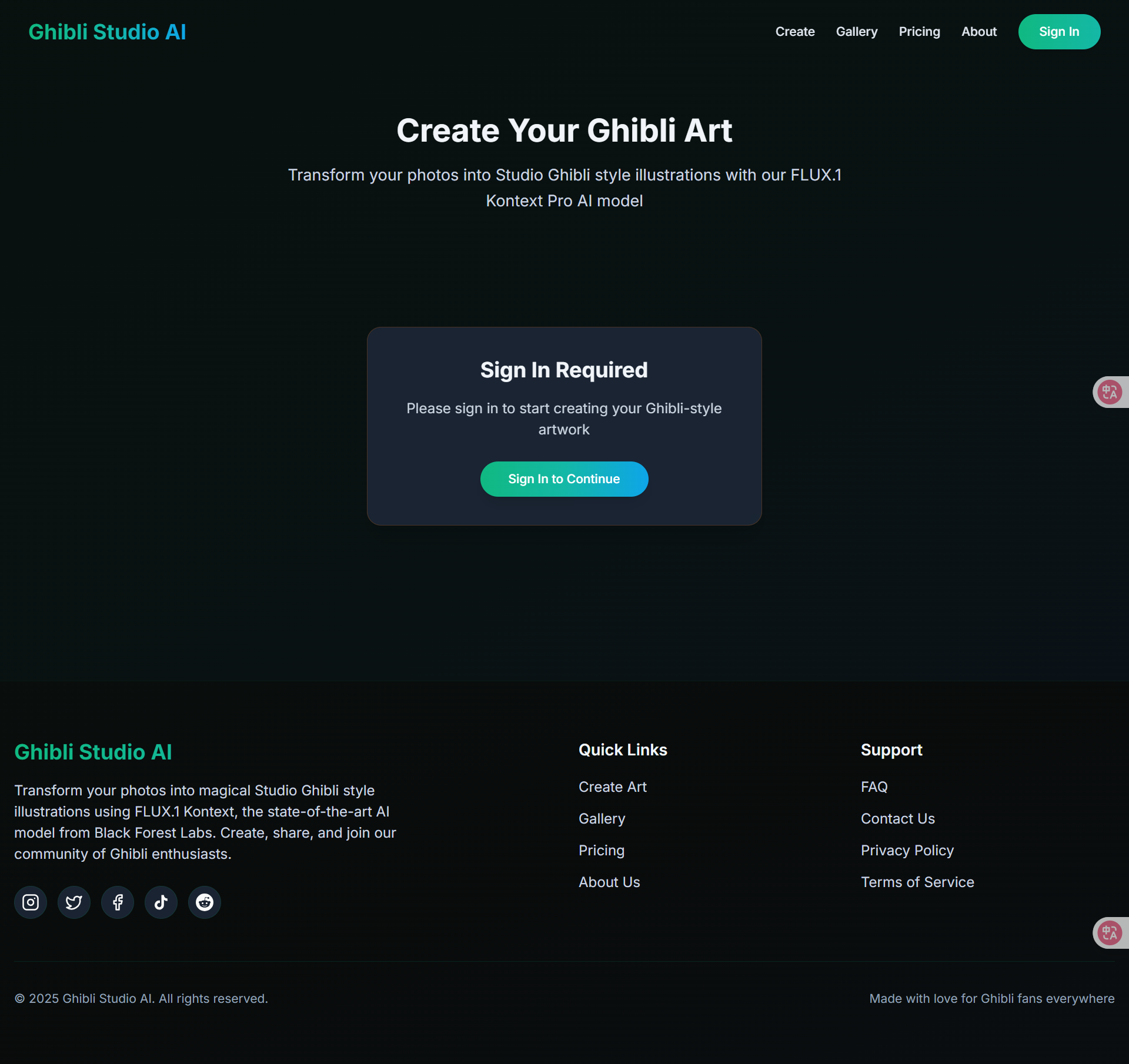
Task: Open the Privacy Policy link
Action: coord(907,850)
